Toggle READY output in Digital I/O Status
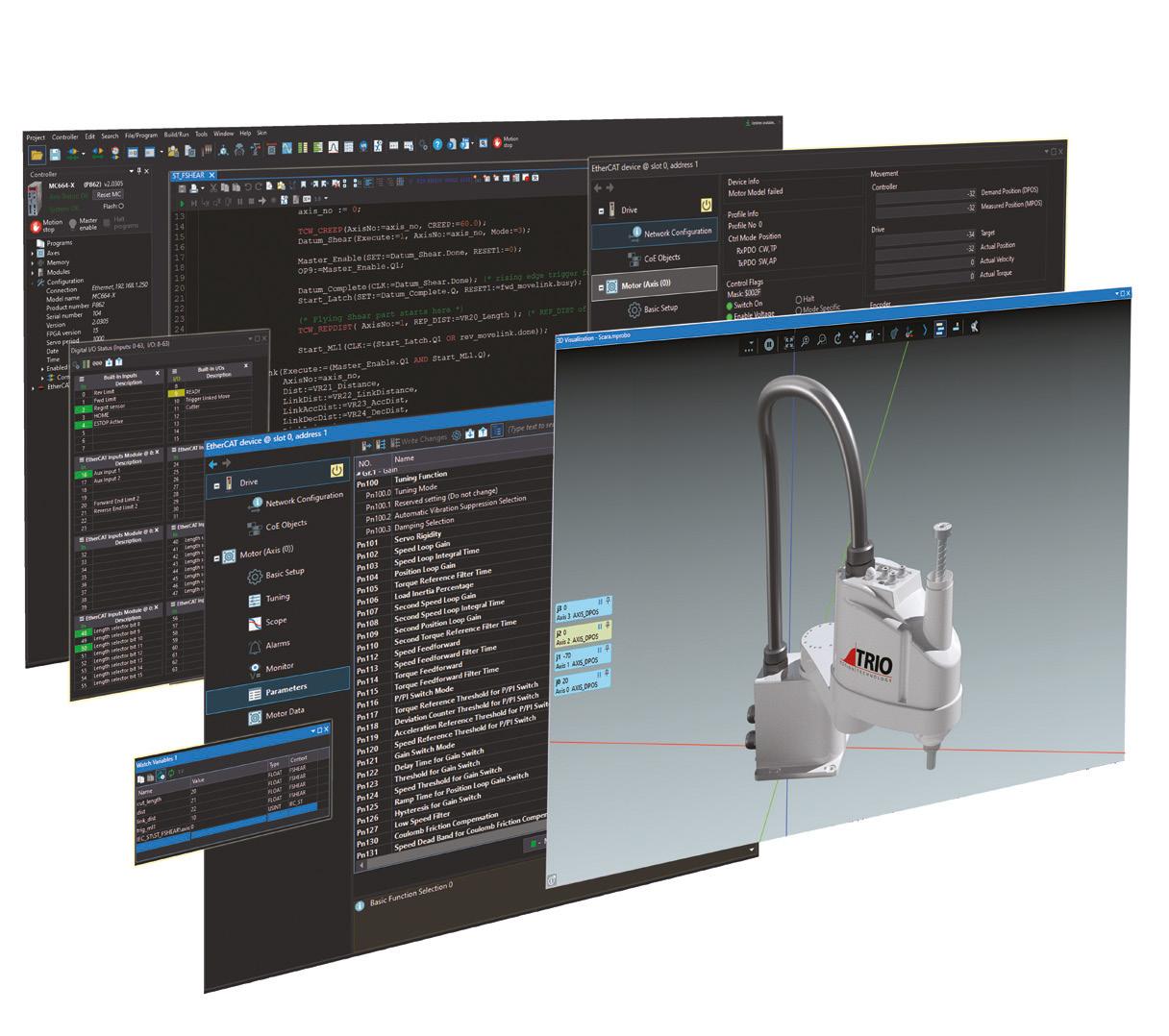The width and height of the screenshot is (1169, 1036). tap(177, 393)
